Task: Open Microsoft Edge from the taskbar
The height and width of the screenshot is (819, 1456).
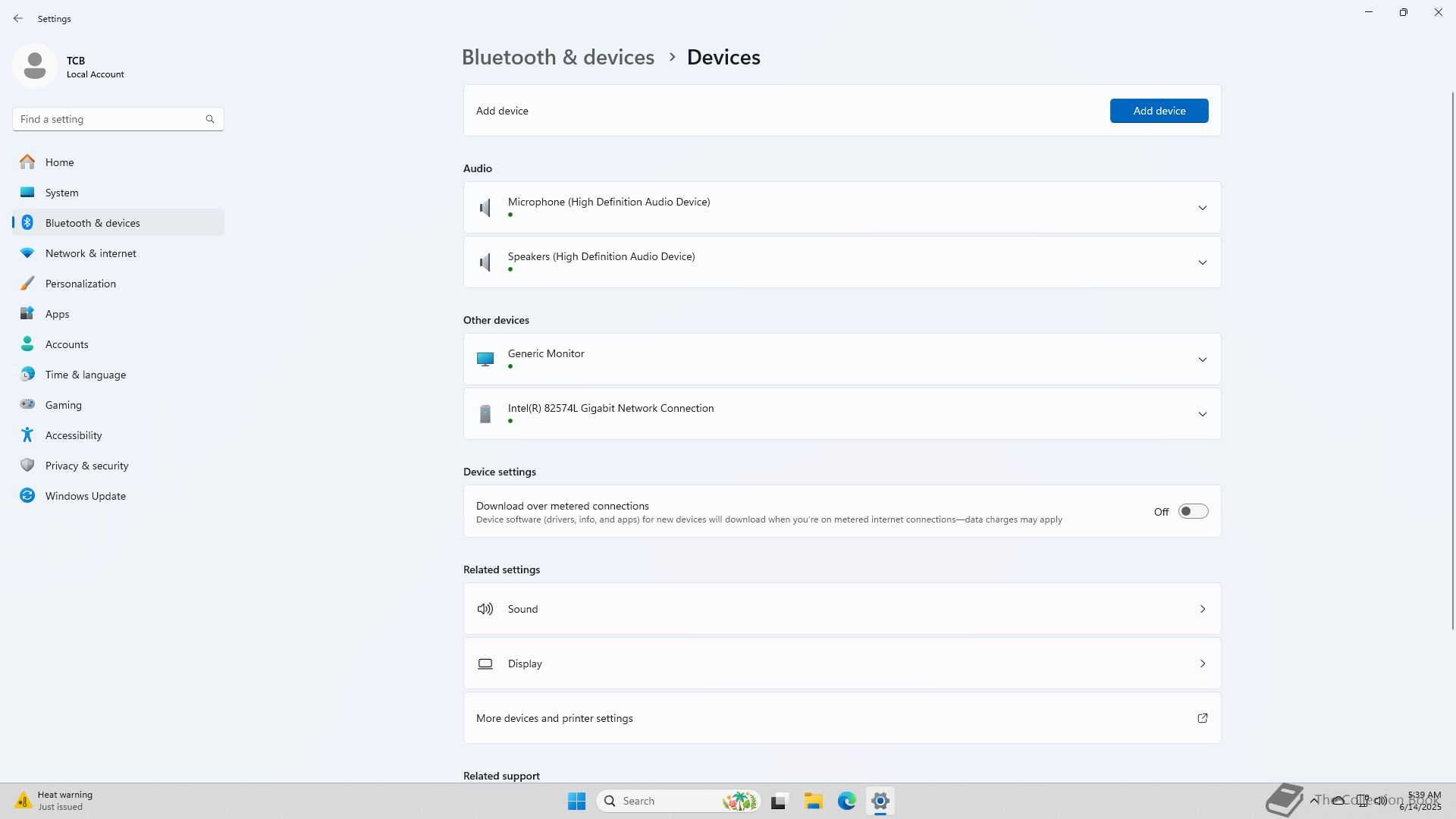Action: pos(846,801)
